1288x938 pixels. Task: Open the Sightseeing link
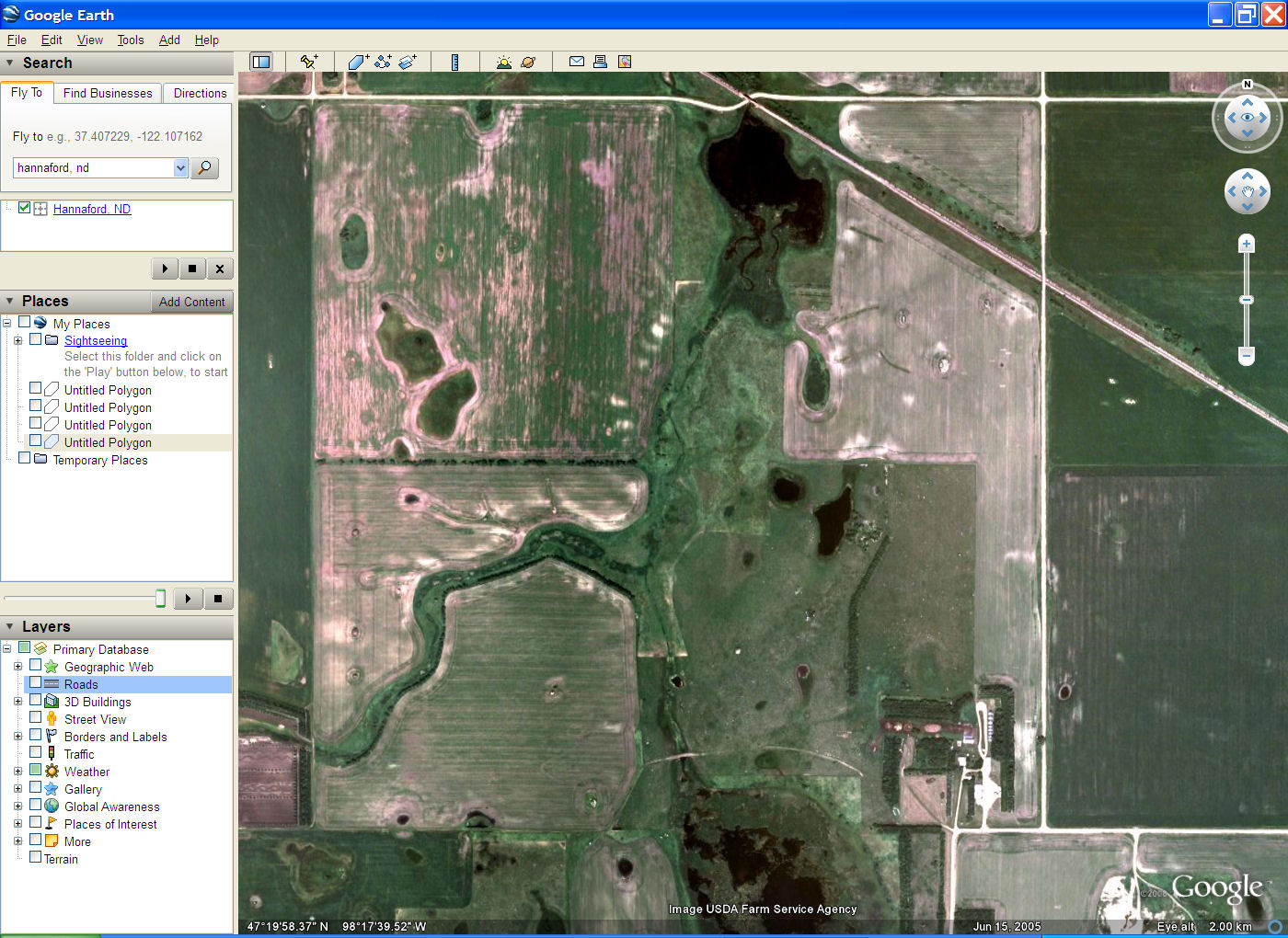click(96, 340)
